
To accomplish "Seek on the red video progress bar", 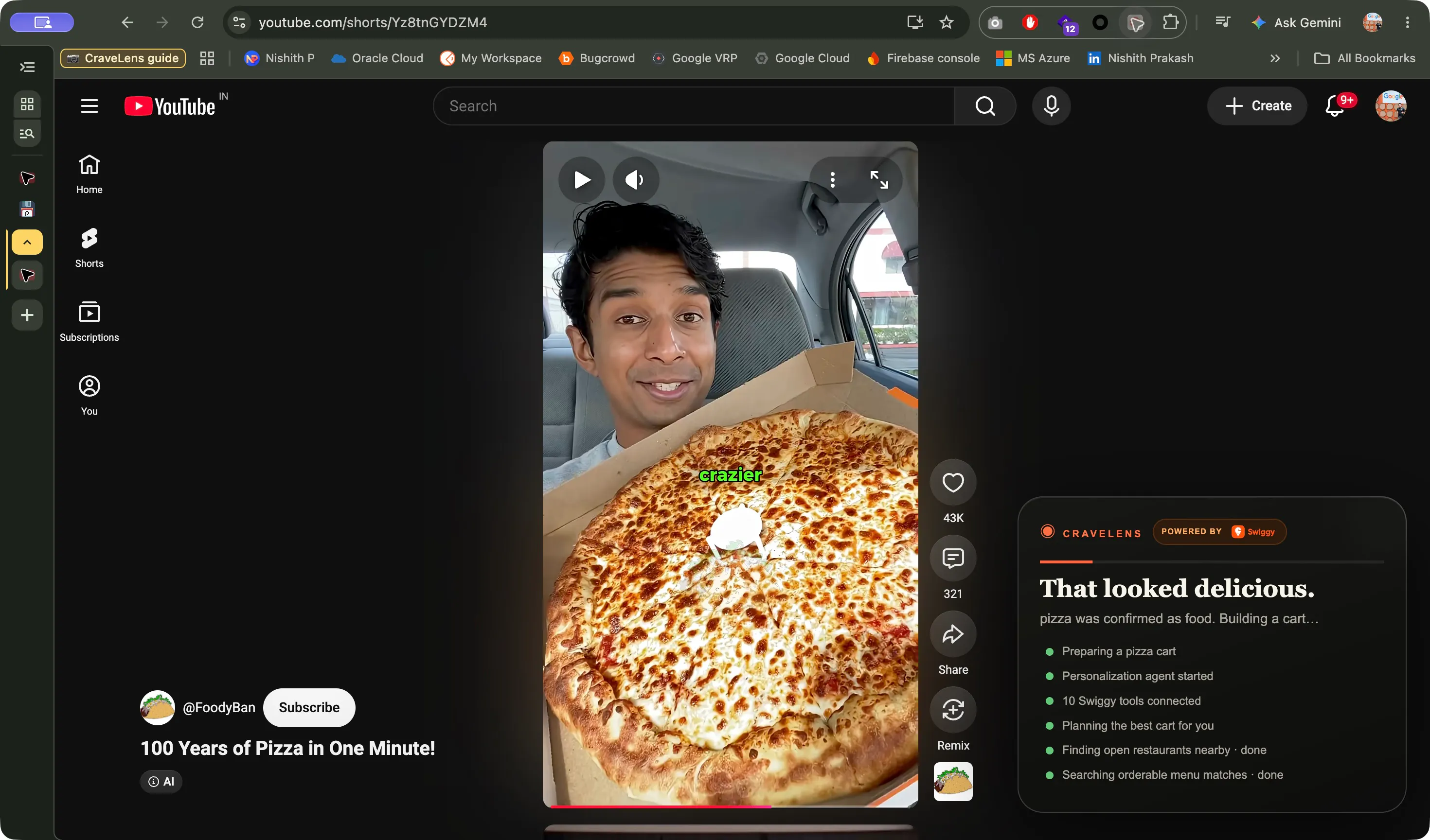I will [x=731, y=805].
